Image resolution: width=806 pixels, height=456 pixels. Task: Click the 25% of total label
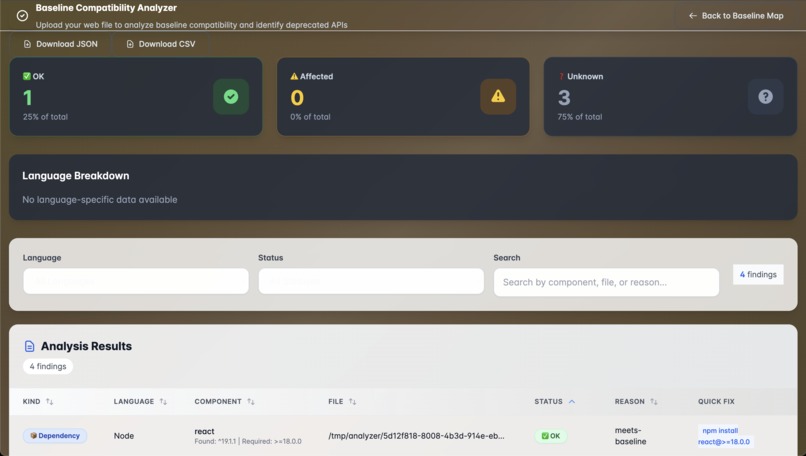45,117
